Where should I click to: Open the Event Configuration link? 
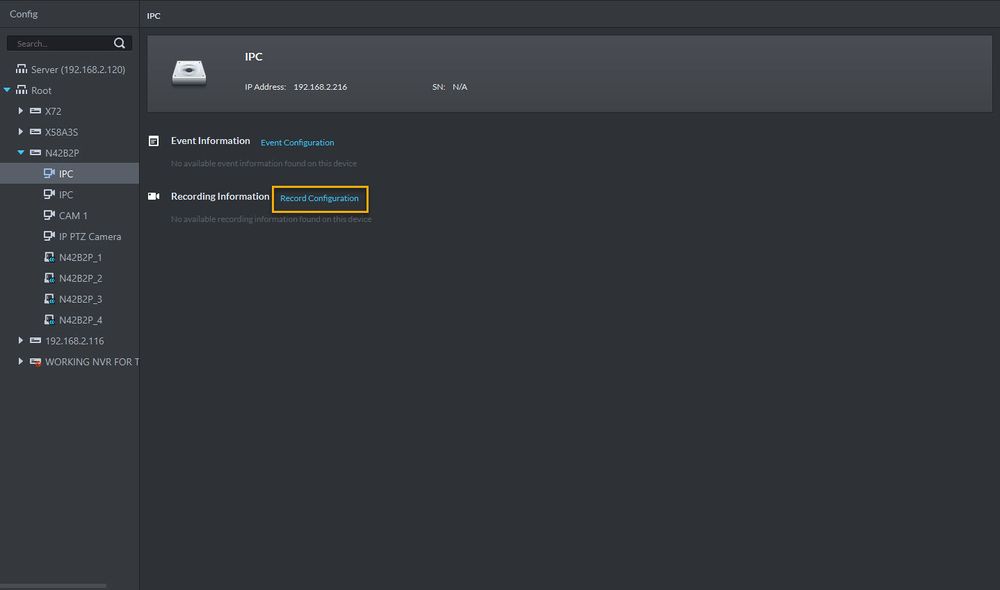[297, 142]
